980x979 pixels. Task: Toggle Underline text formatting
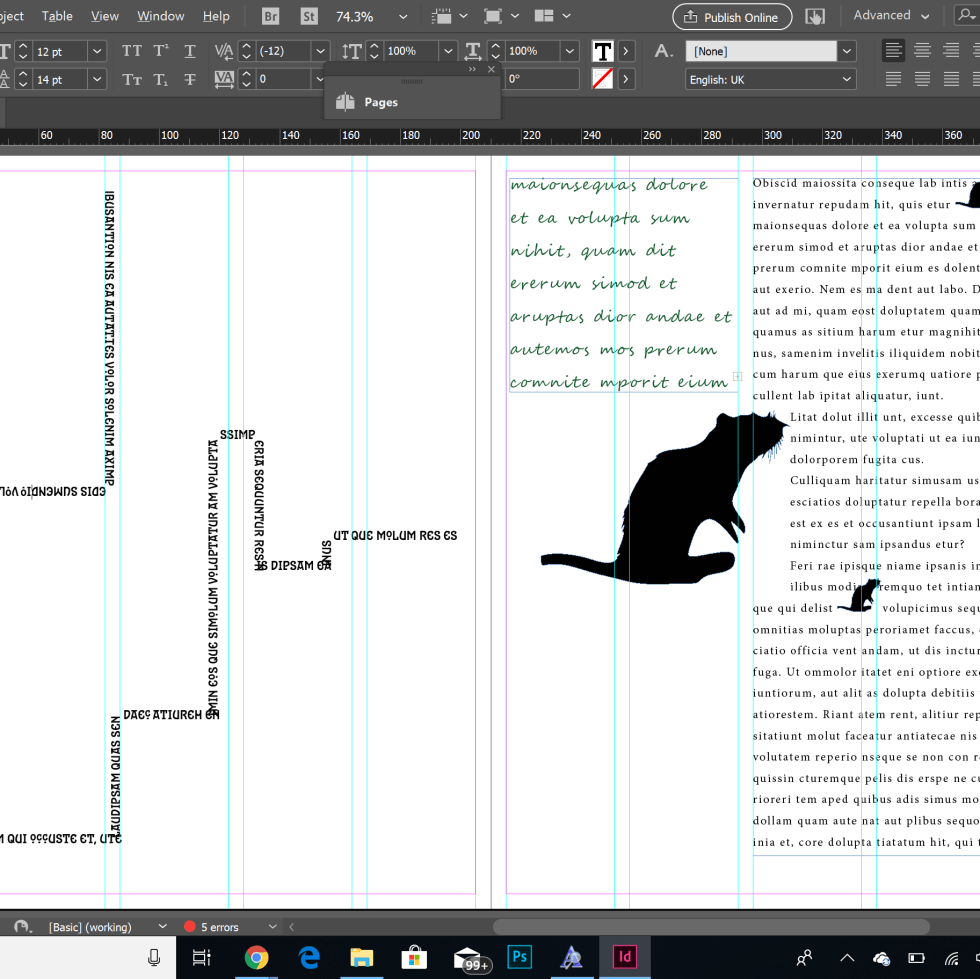(x=190, y=51)
